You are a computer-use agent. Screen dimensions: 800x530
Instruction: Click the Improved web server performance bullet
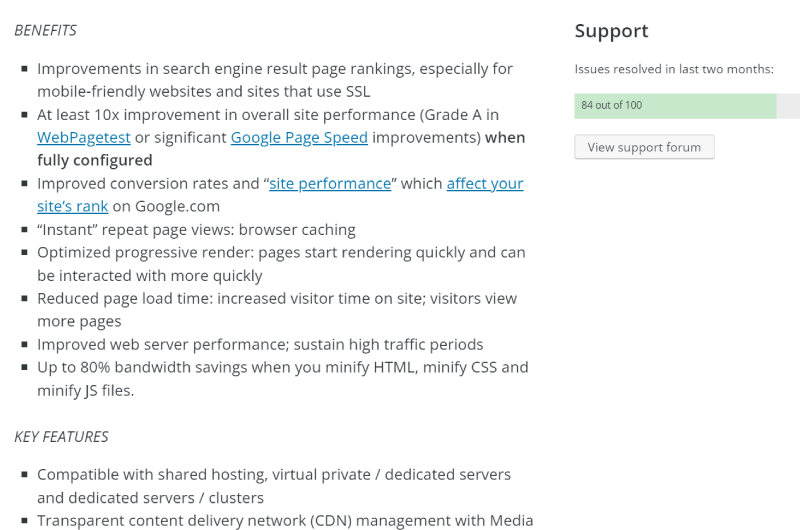coord(260,345)
